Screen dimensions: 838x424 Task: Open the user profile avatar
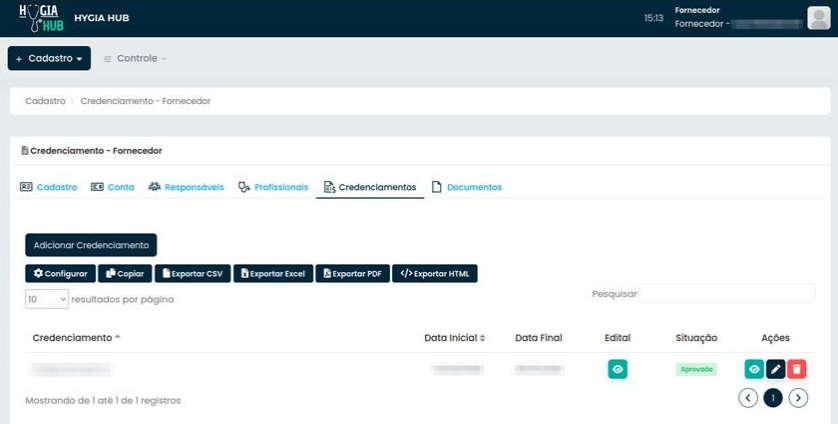coord(818,18)
